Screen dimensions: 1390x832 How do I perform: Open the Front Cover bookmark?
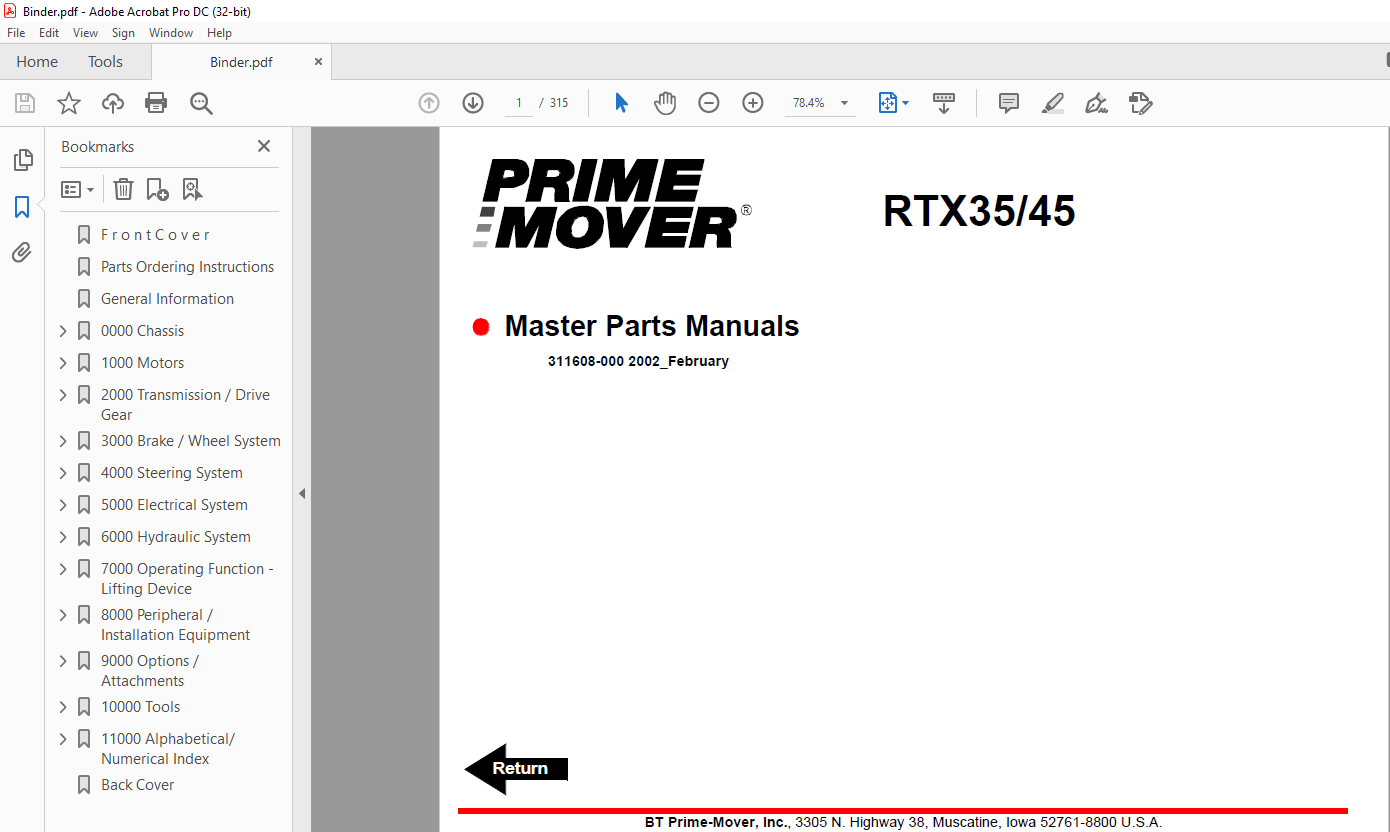pos(155,235)
